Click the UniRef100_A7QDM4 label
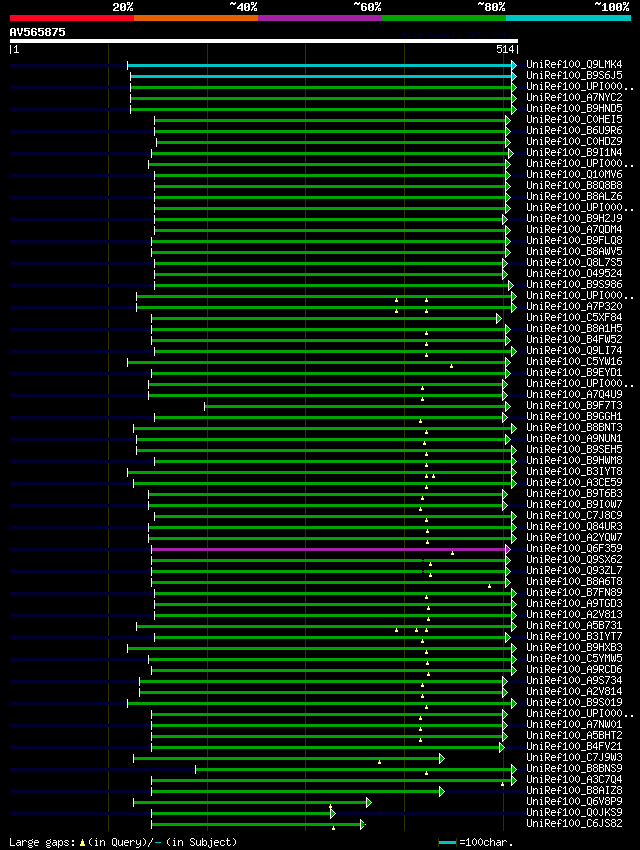 click(x=574, y=229)
